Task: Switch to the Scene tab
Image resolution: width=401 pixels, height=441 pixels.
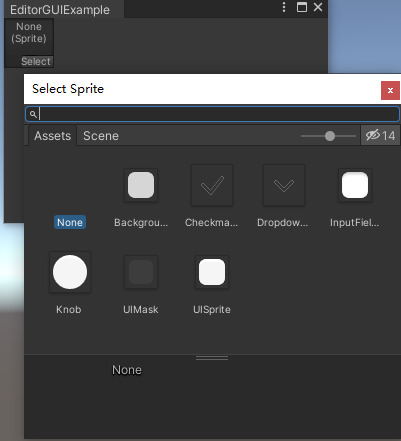Action: 101,136
